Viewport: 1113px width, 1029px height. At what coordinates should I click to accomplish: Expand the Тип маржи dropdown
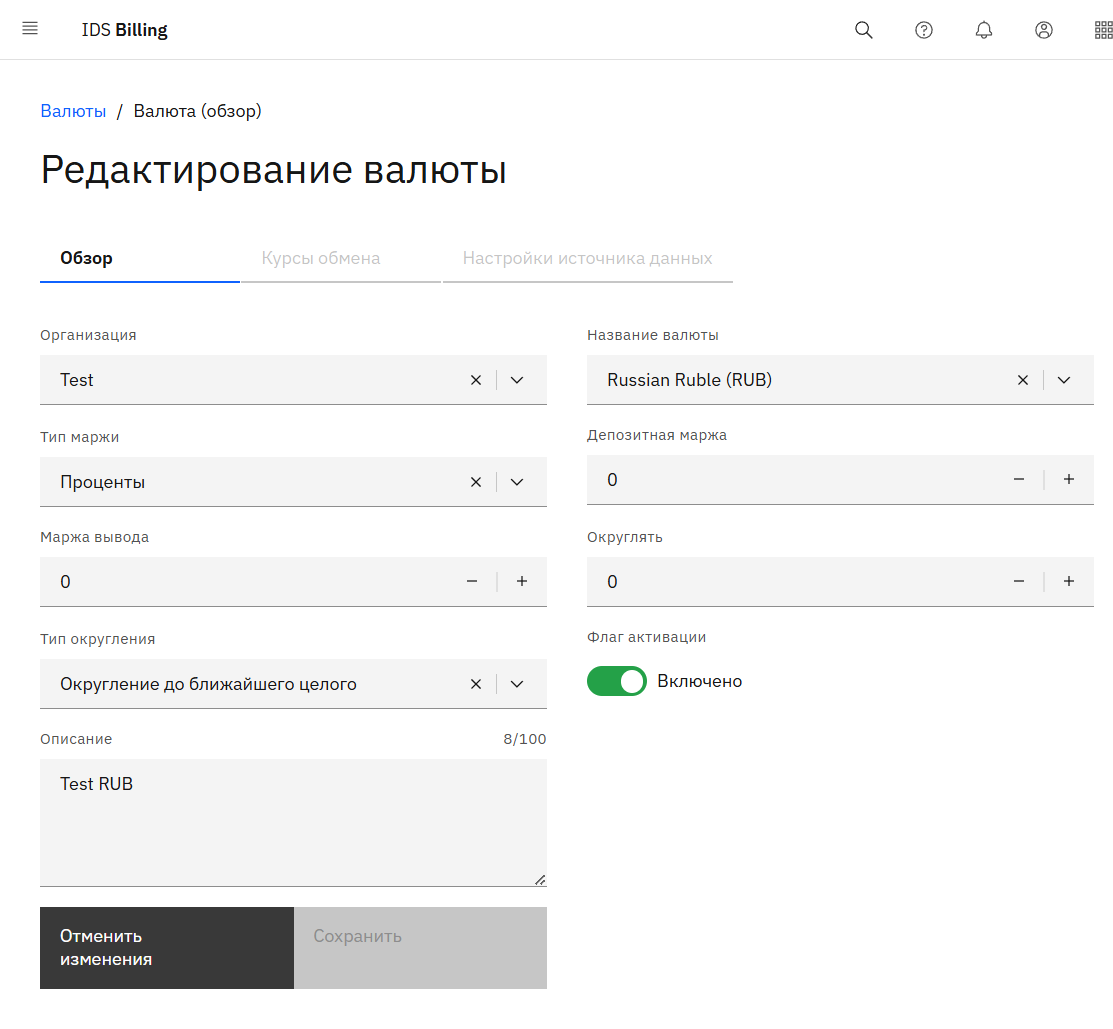(x=517, y=482)
